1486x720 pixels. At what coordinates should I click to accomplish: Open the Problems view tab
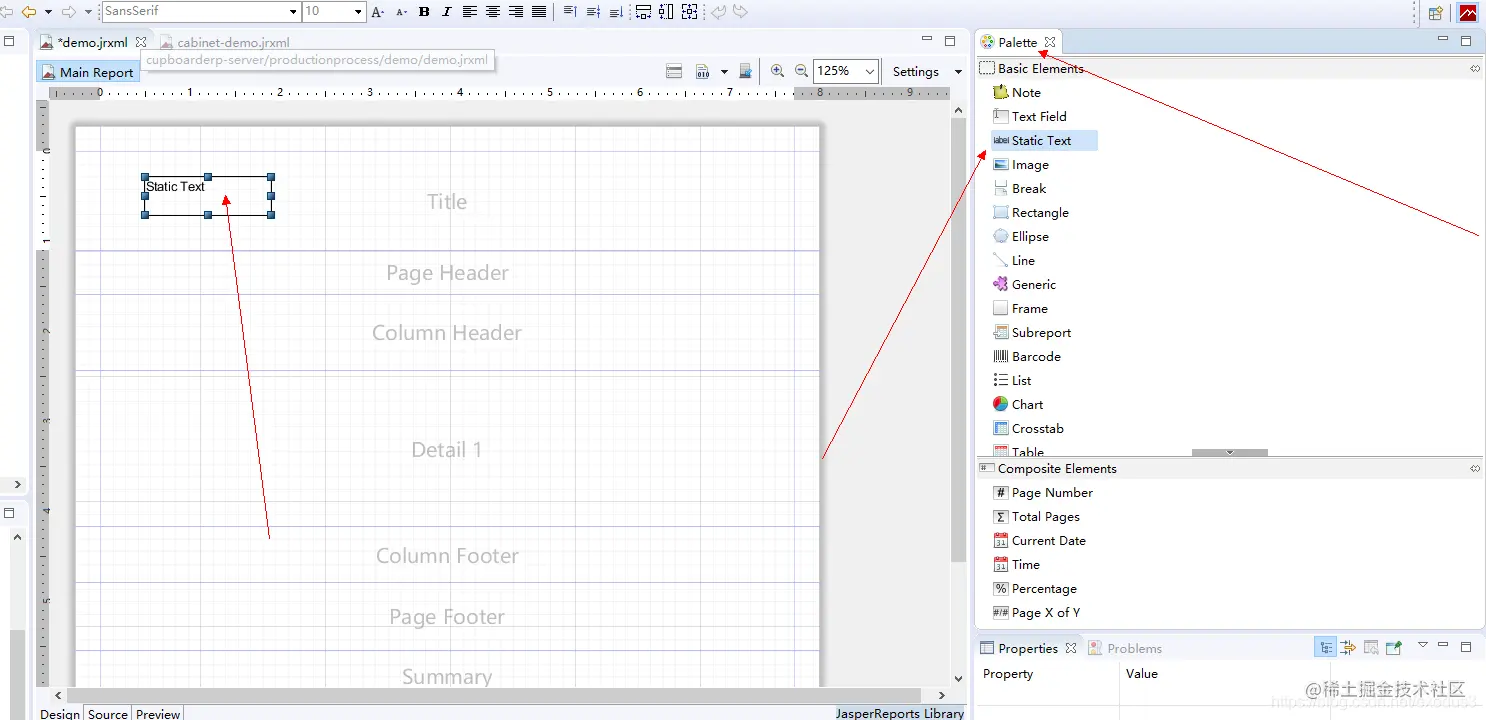click(1125, 648)
